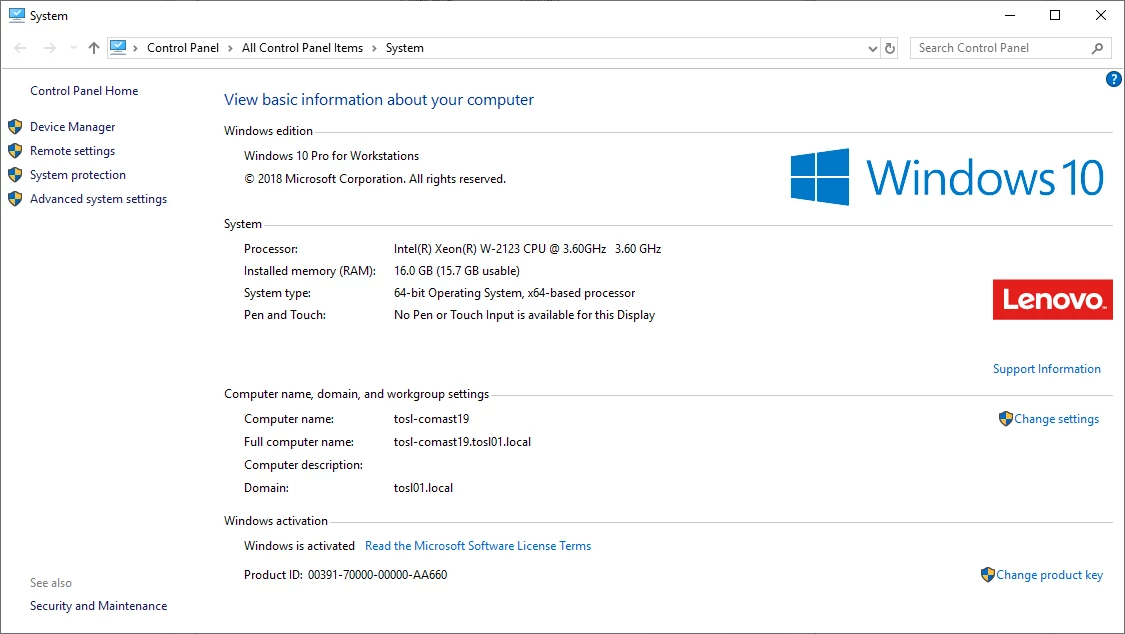Refresh the System page
1125x634 pixels.
[890, 48]
